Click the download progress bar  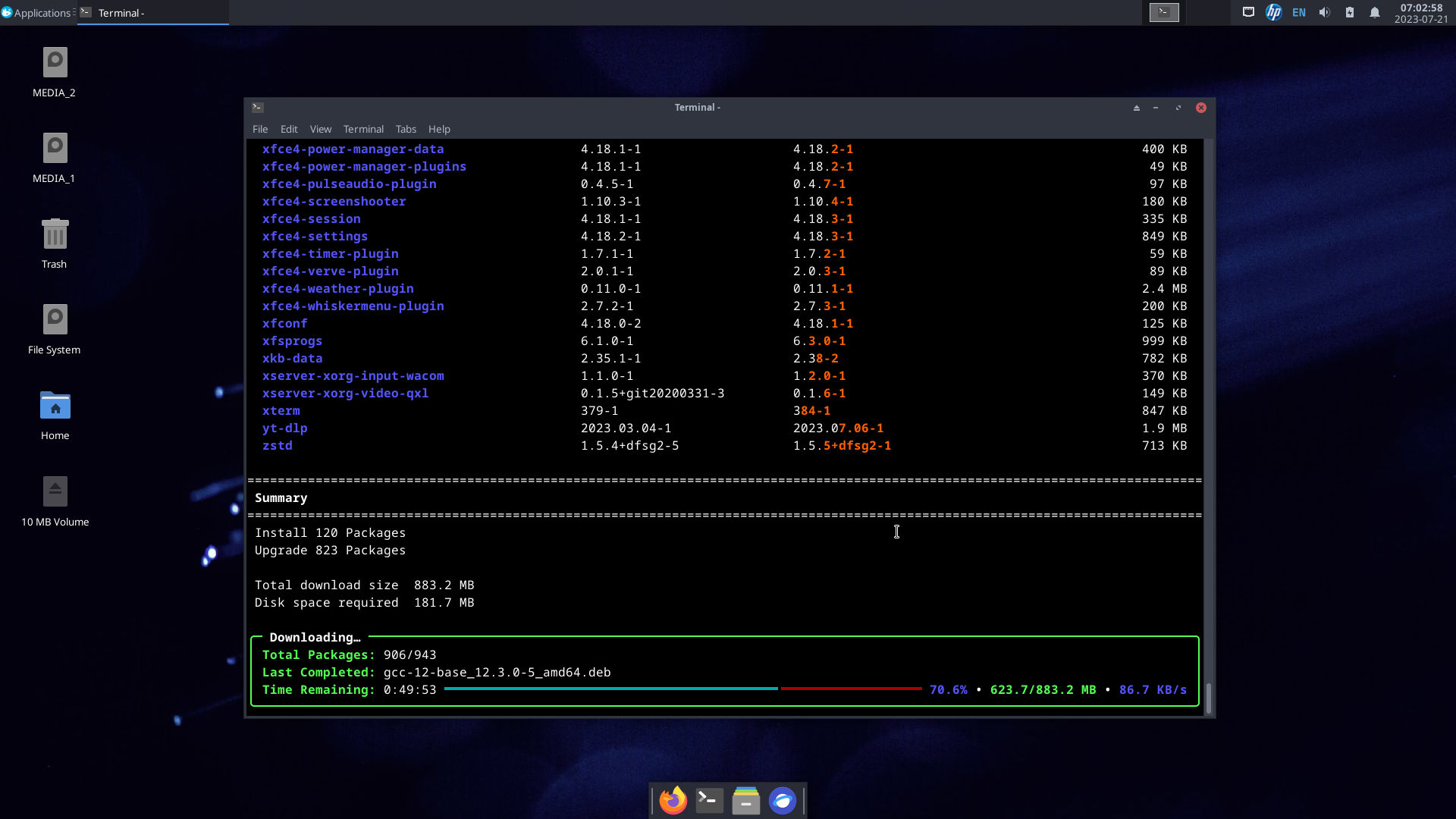click(682, 689)
